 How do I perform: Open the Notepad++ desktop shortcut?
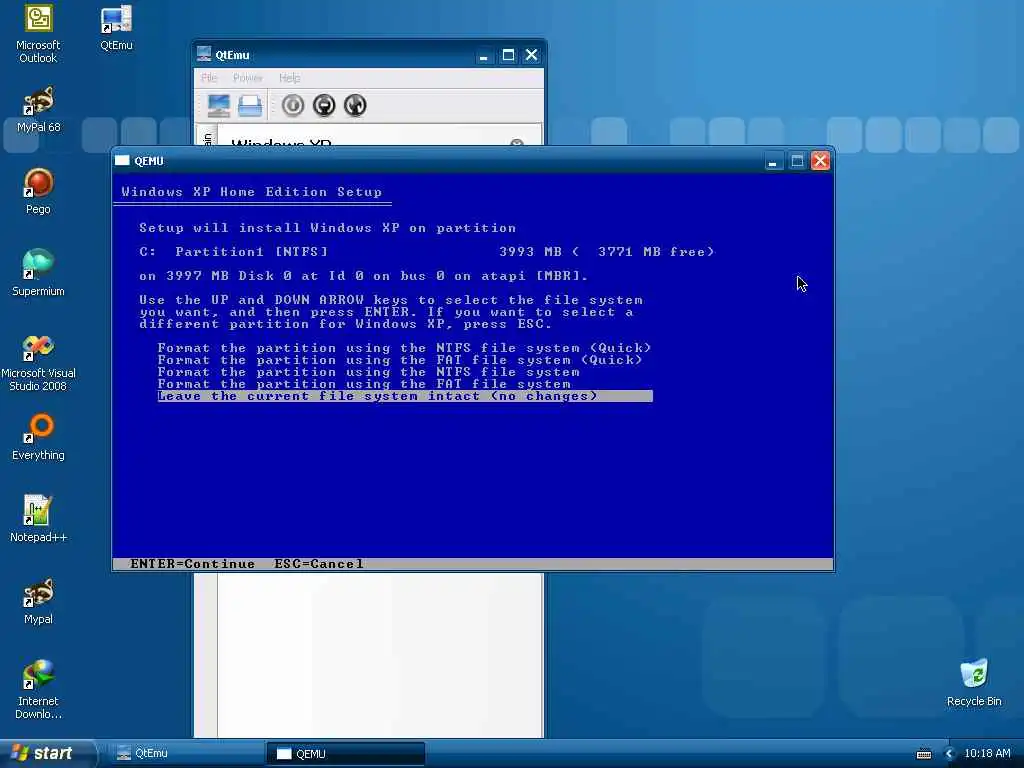38,519
